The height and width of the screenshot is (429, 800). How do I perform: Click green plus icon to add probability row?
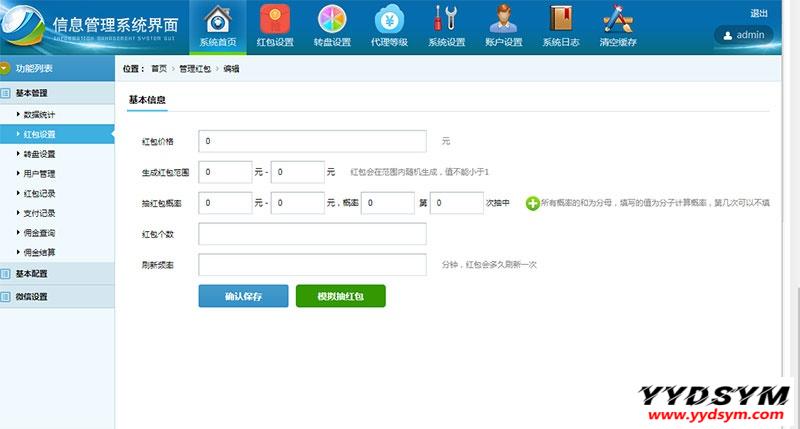(532, 203)
